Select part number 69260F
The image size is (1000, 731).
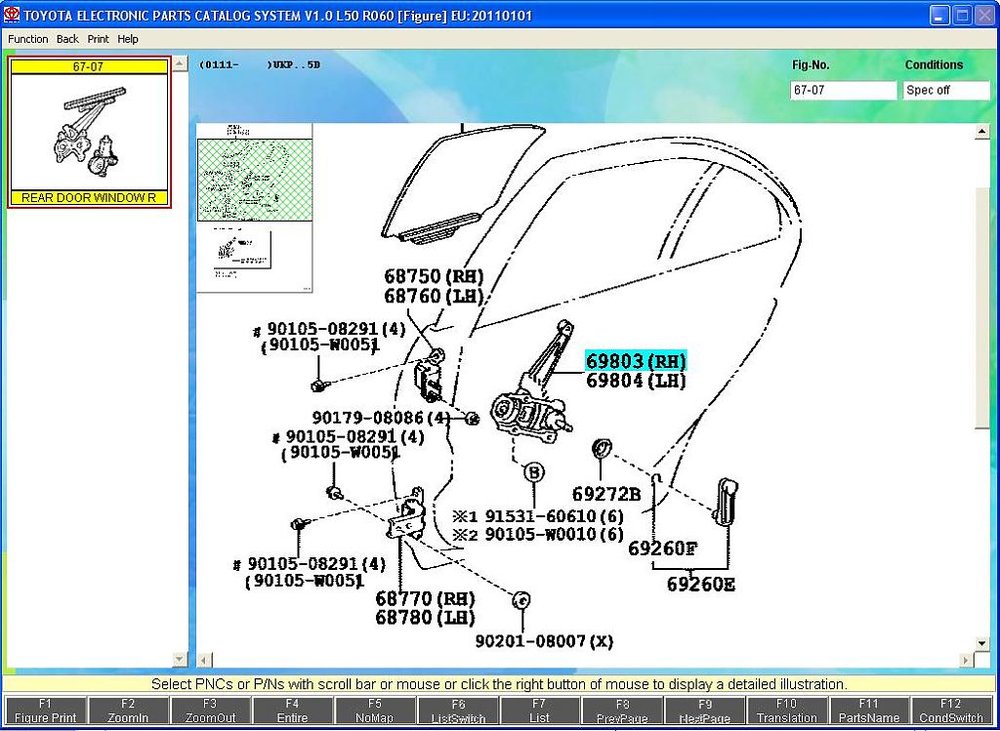663,548
